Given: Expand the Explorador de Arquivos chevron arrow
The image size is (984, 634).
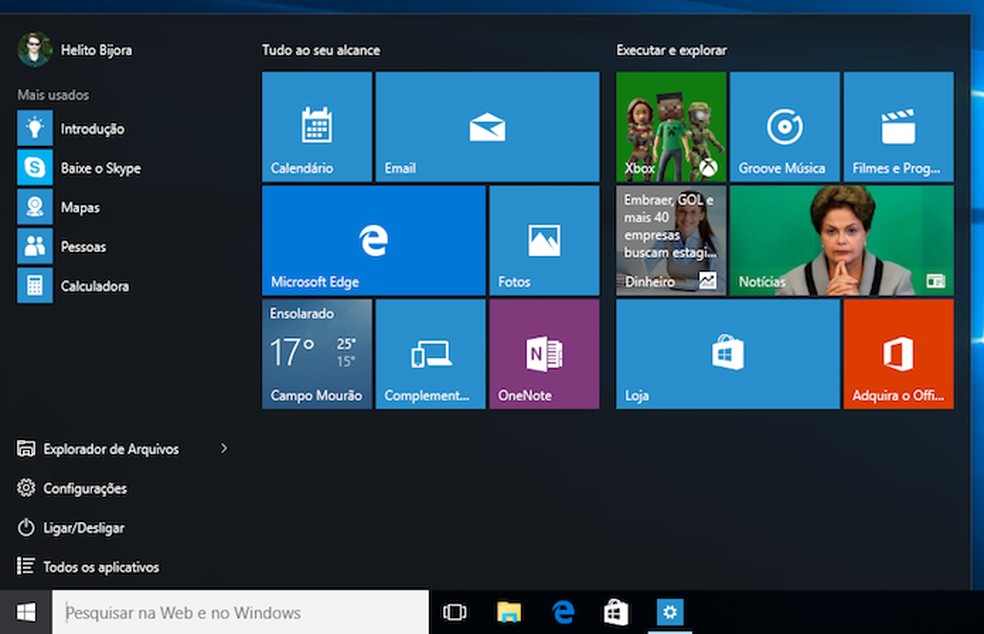Looking at the screenshot, I should [x=224, y=449].
